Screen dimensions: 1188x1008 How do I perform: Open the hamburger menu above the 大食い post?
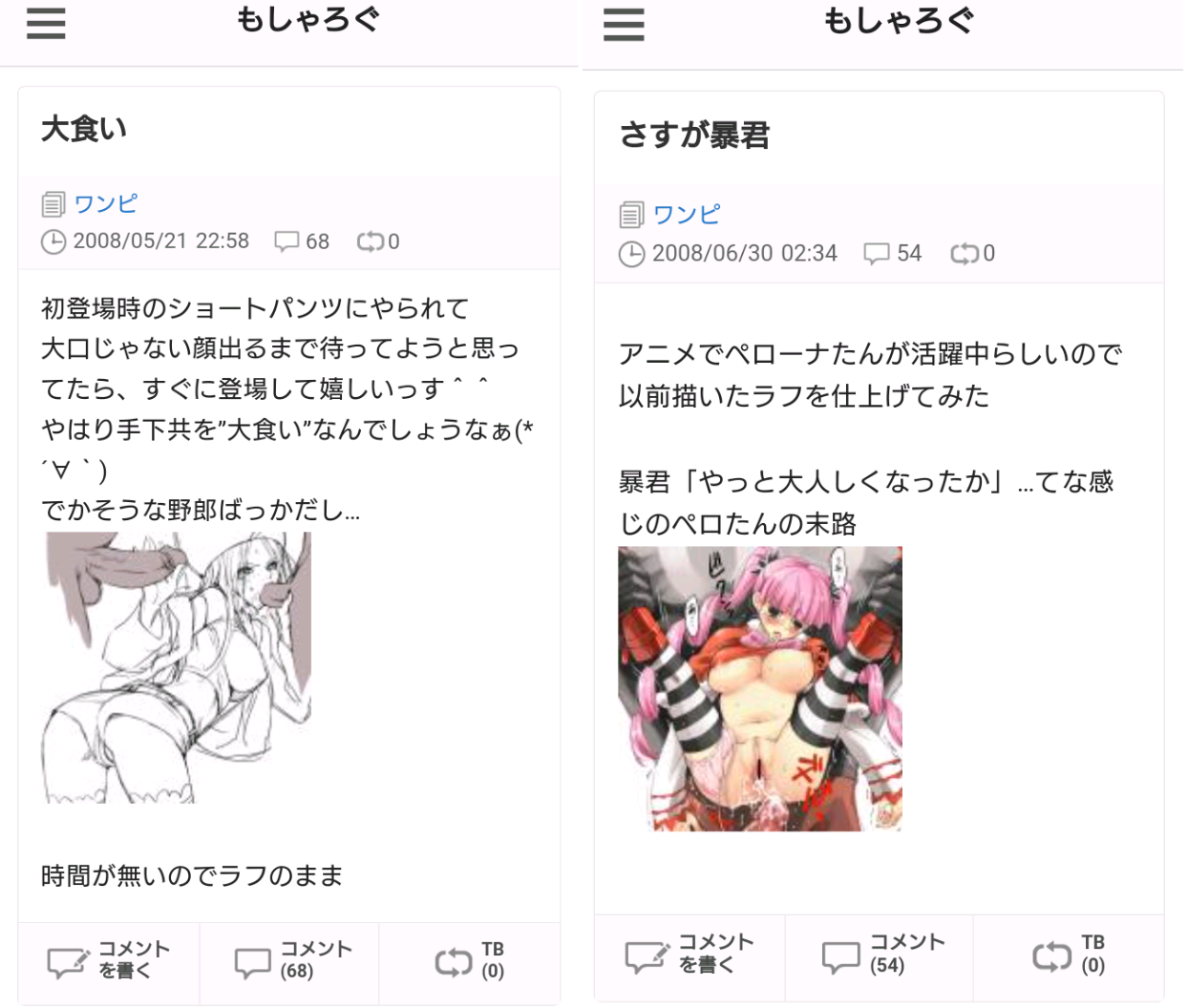click(x=46, y=23)
